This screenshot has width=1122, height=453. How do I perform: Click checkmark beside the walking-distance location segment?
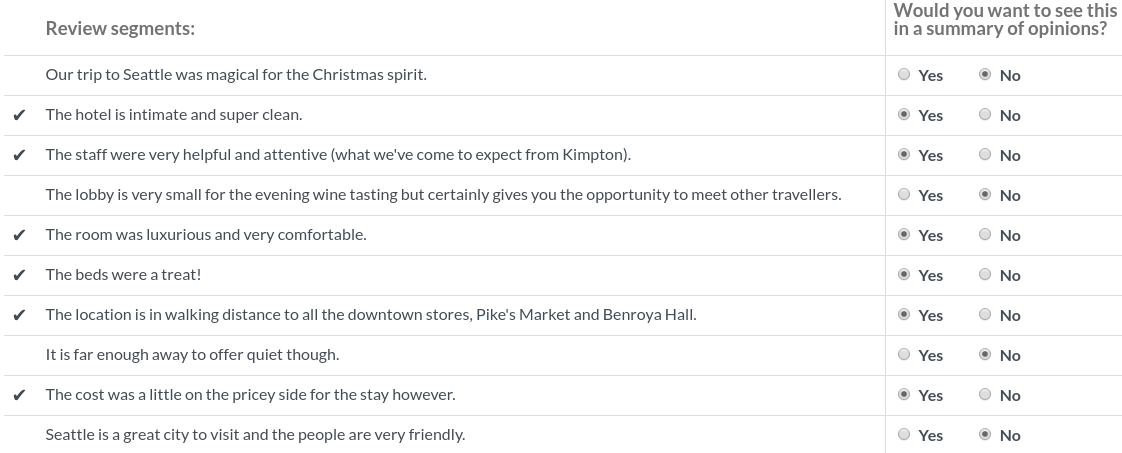click(x=19, y=316)
